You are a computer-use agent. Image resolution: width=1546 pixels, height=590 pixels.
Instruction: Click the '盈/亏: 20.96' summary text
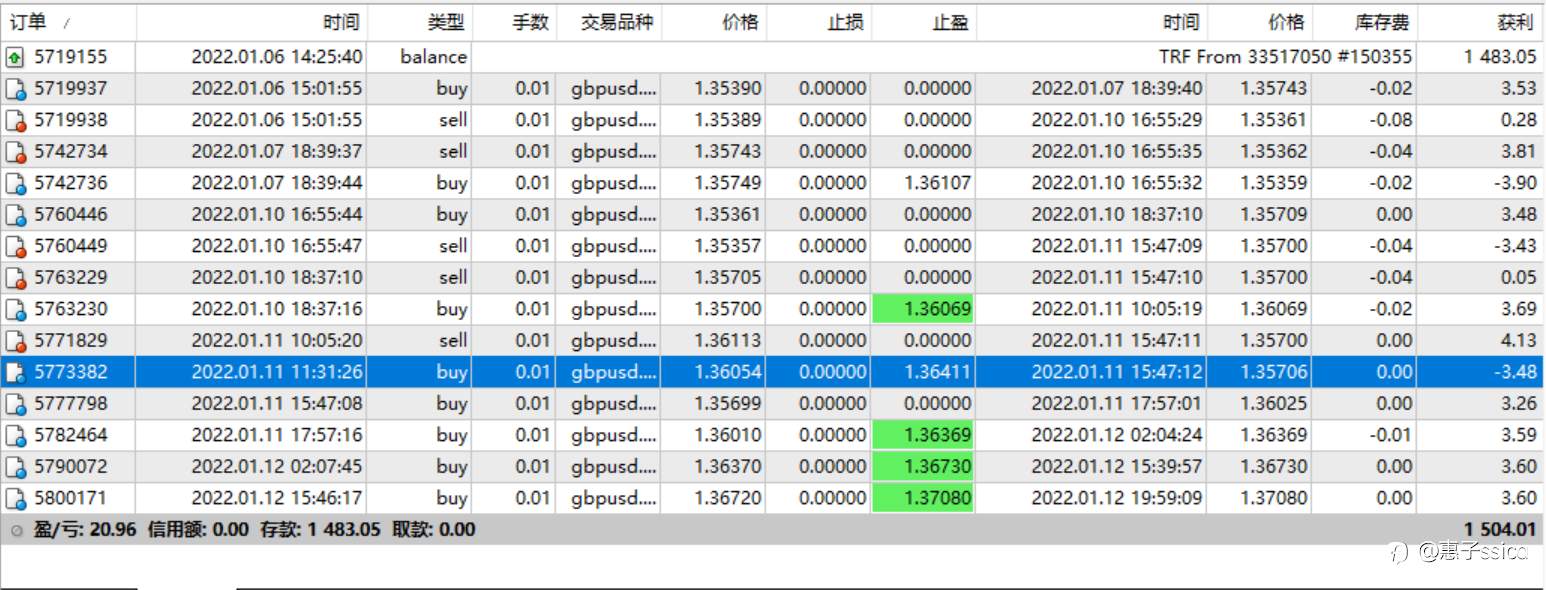(84, 530)
